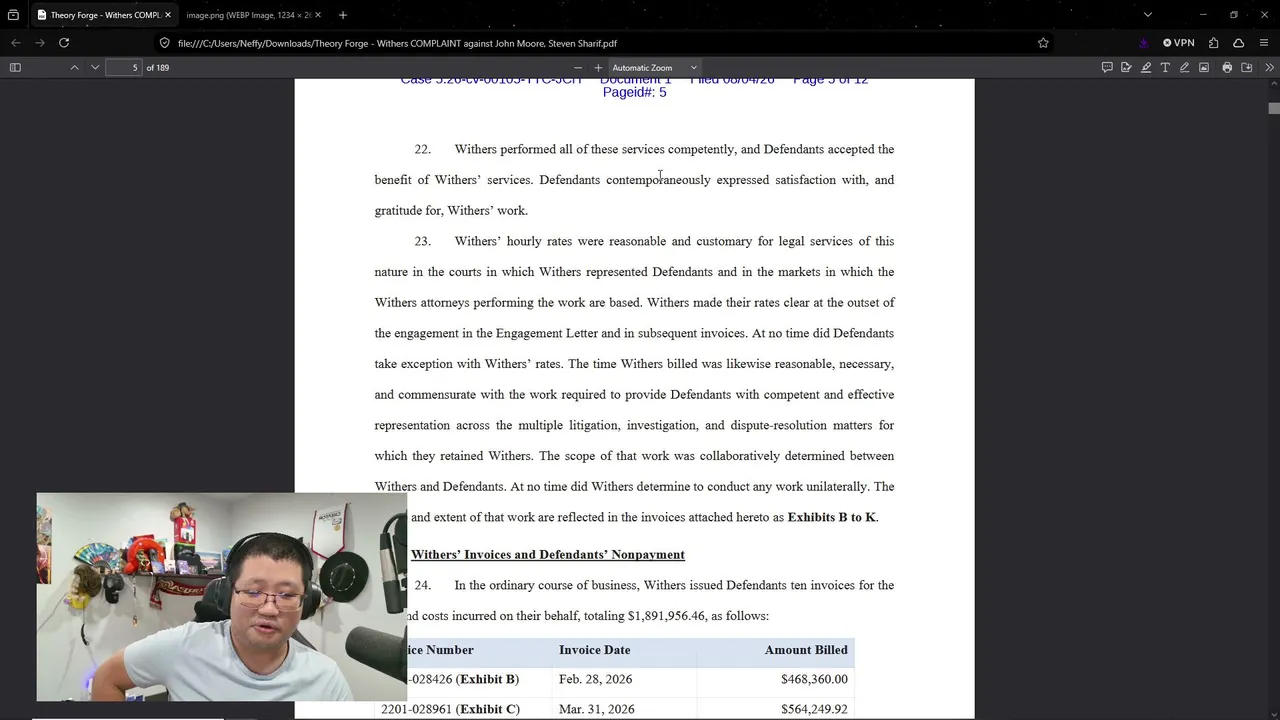1280x720 pixels.
Task: Click the page number input field
Action: pyautogui.click(x=124, y=67)
